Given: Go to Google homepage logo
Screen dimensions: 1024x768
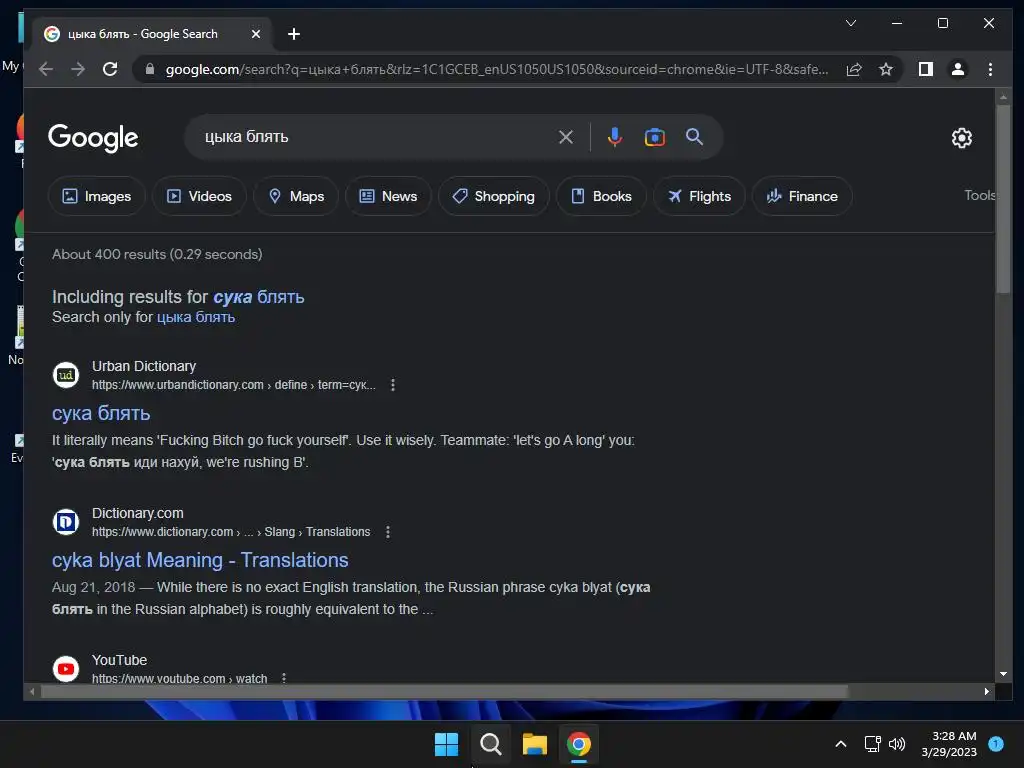Looking at the screenshot, I should click(93, 138).
